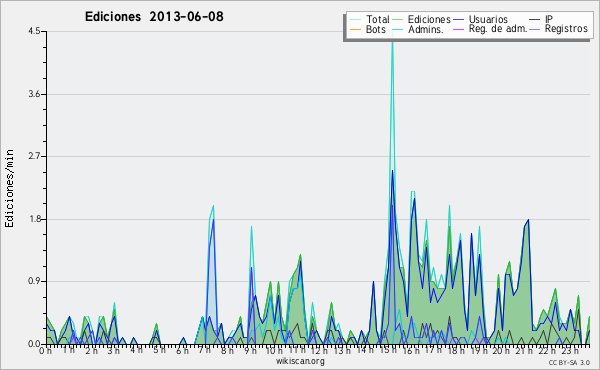This screenshot has height=370, width=600.
Task: Select the 'Registros' legend label
Action: click(x=566, y=29)
